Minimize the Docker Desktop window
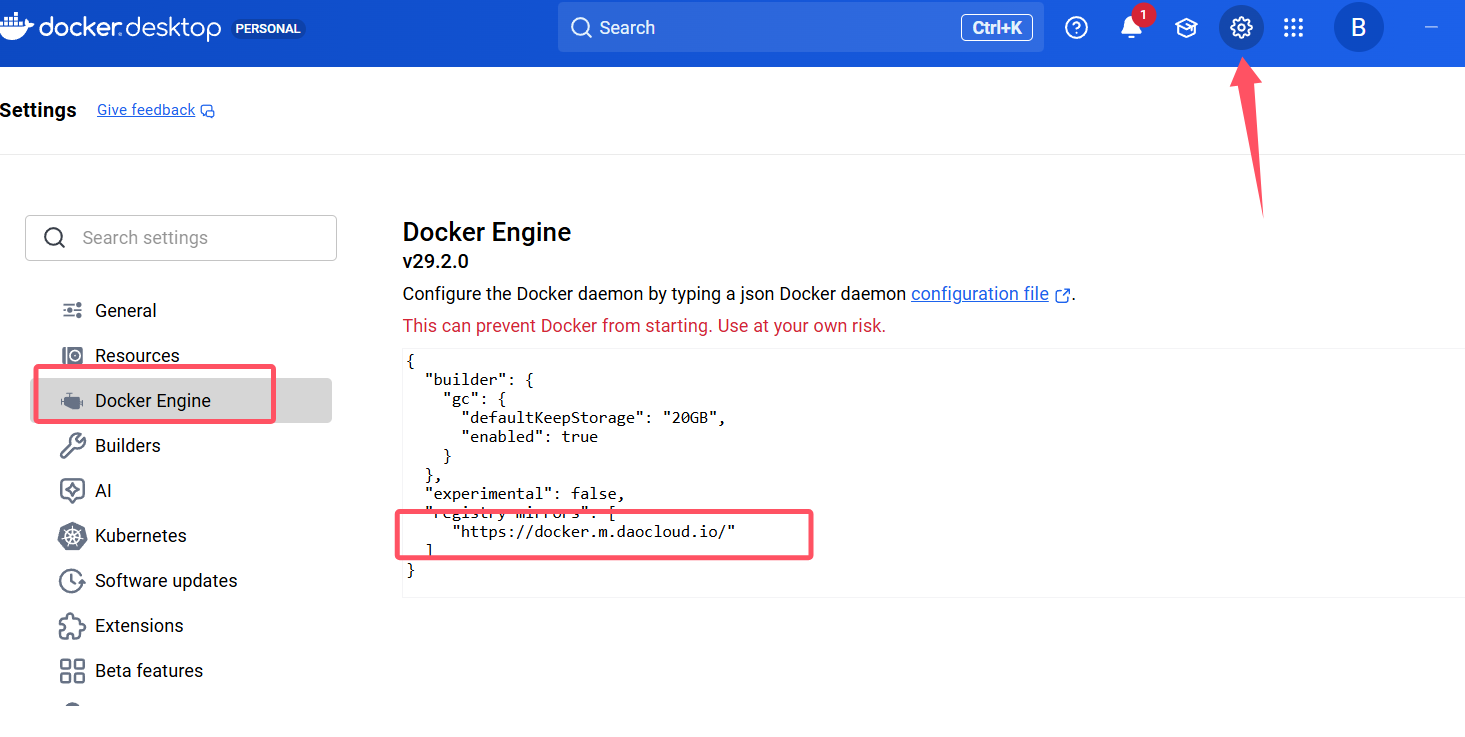1465x737 pixels. (x=1431, y=28)
